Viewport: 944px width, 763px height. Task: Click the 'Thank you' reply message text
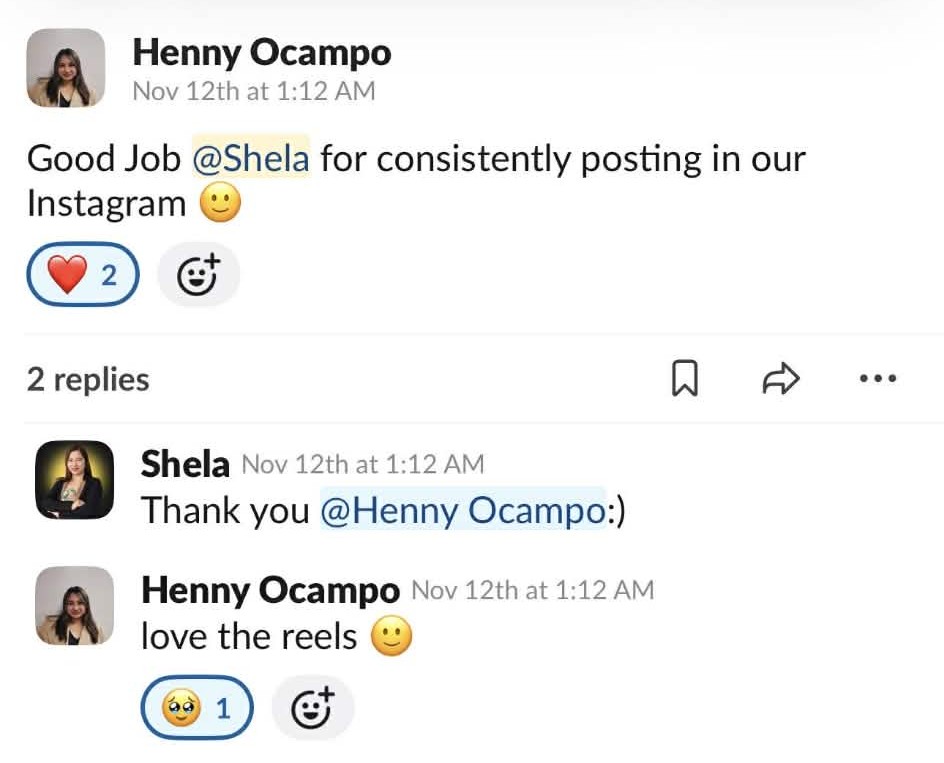pyautogui.click(x=225, y=510)
